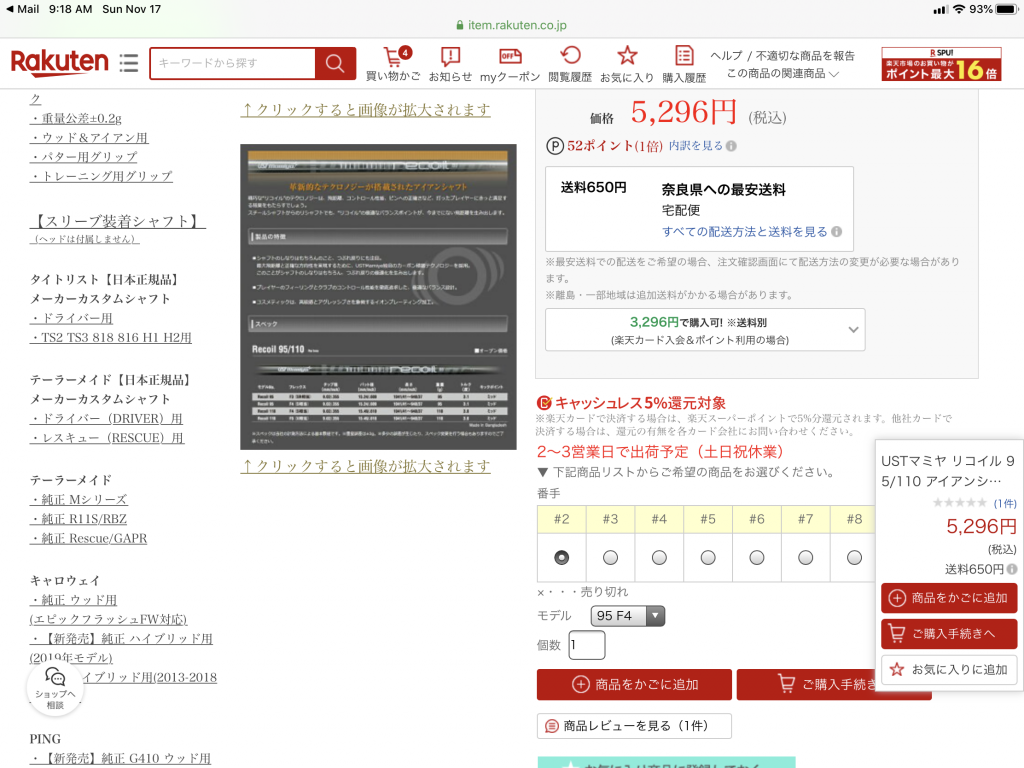Screen dimensions: 1024x768
Task: Open ・パター用グリップ sidebar link
Action: click(x=84, y=157)
